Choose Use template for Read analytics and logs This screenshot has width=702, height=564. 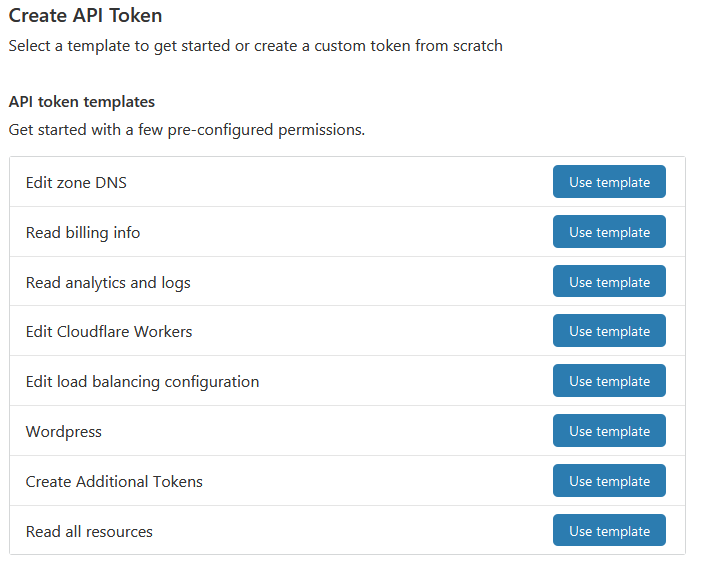(609, 282)
